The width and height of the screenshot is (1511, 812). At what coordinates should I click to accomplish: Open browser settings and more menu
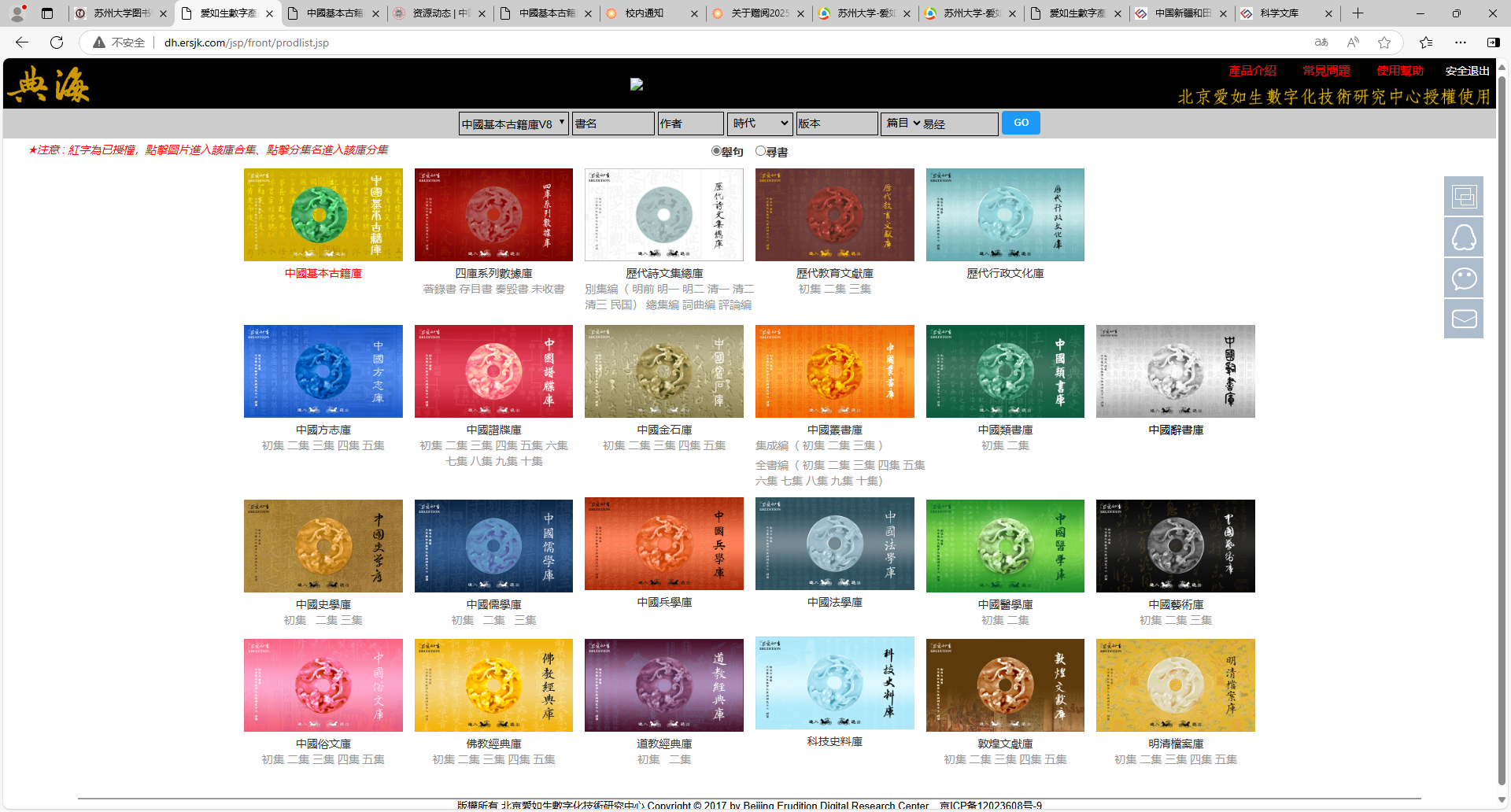point(1461,42)
